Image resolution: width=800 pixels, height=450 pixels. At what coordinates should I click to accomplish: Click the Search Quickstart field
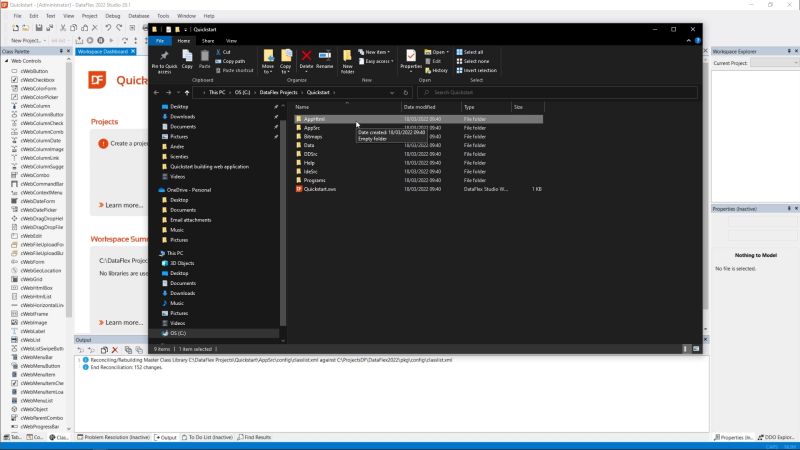coord(557,92)
